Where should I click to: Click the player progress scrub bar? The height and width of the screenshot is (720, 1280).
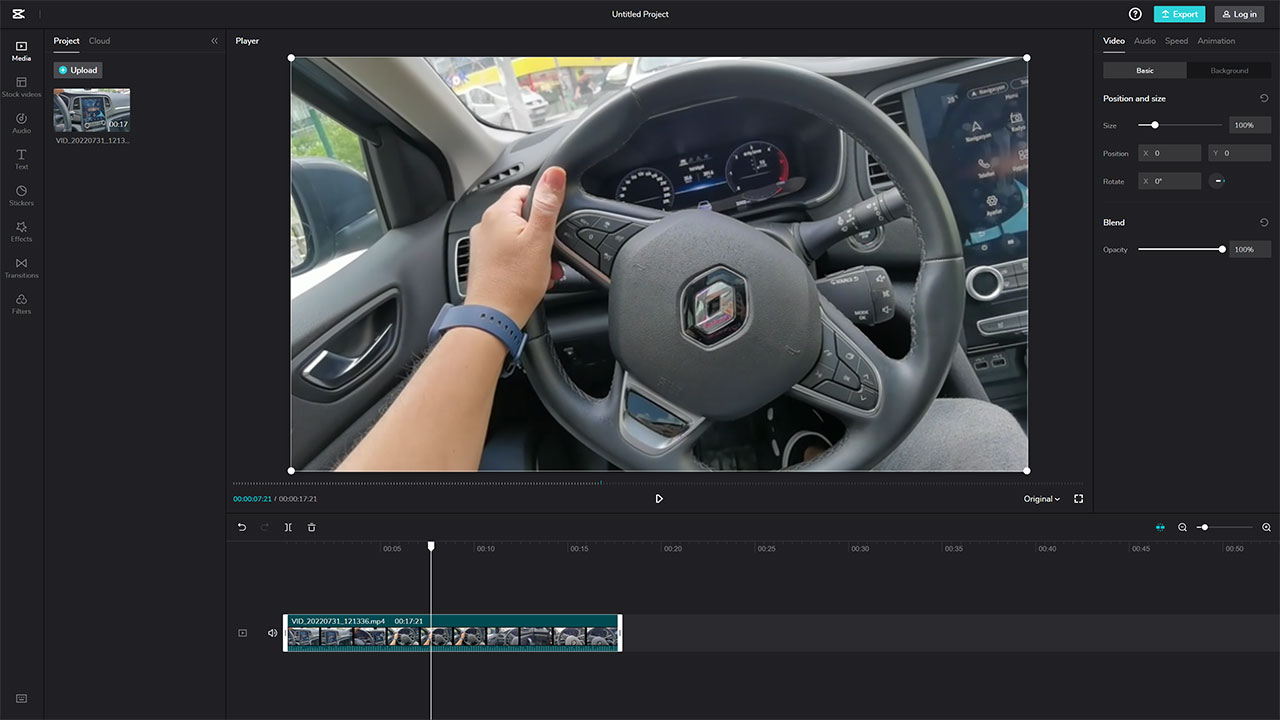(x=658, y=483)
